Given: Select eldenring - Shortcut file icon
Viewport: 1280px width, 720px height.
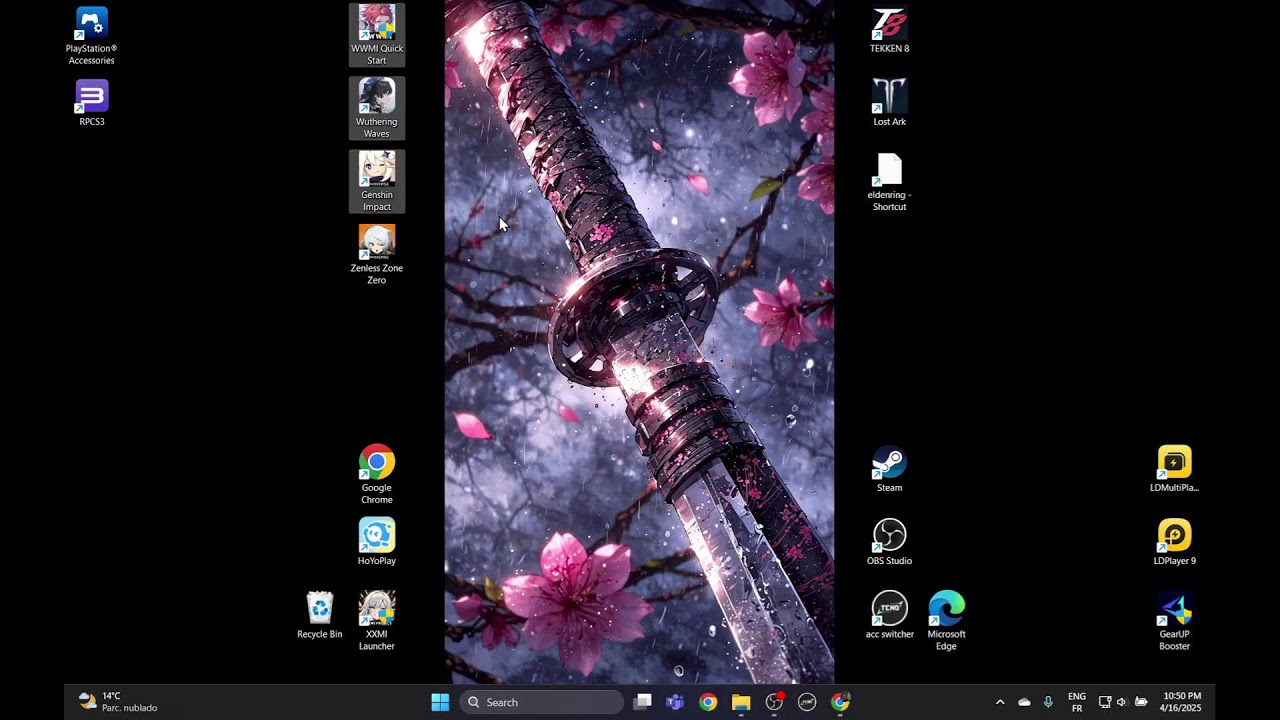Looking at the screenshot, I should pos(889,182).
